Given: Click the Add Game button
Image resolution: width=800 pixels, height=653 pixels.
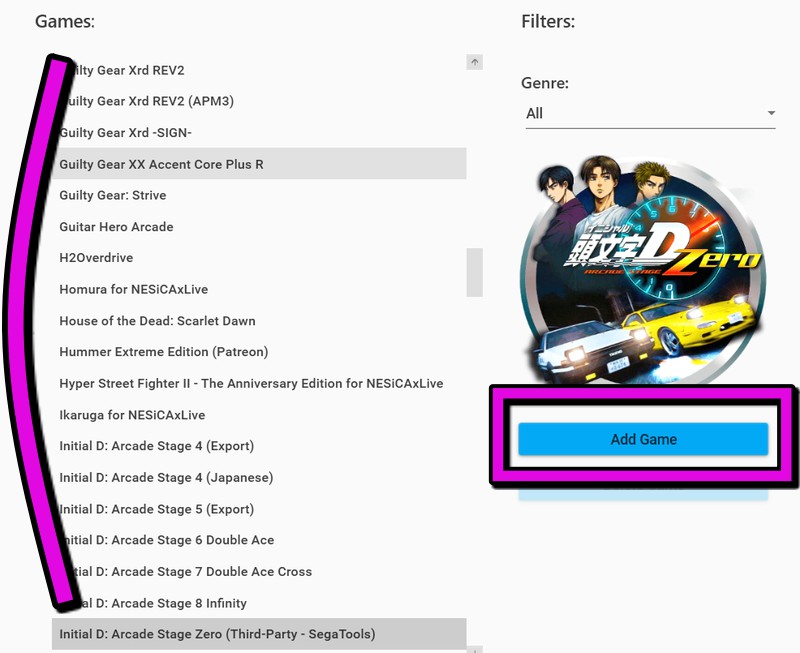Looking at the screenshot, I should (643, 439).
